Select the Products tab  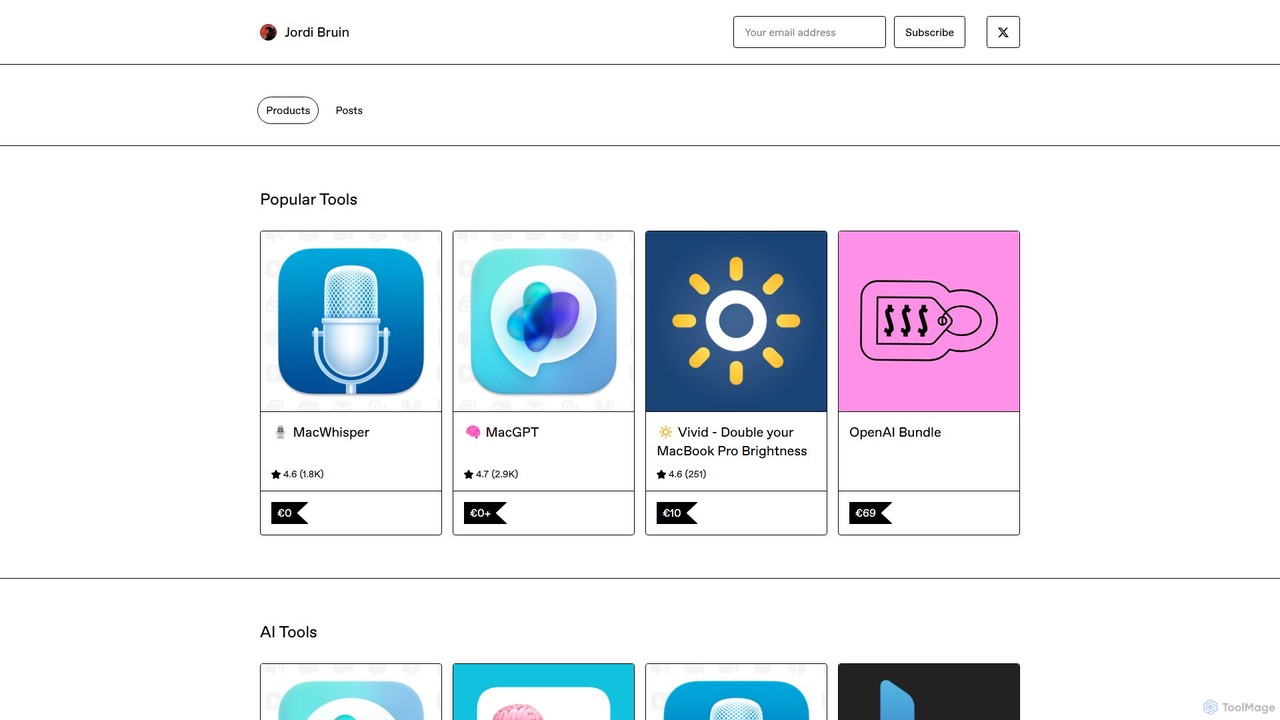coord(288,110)
